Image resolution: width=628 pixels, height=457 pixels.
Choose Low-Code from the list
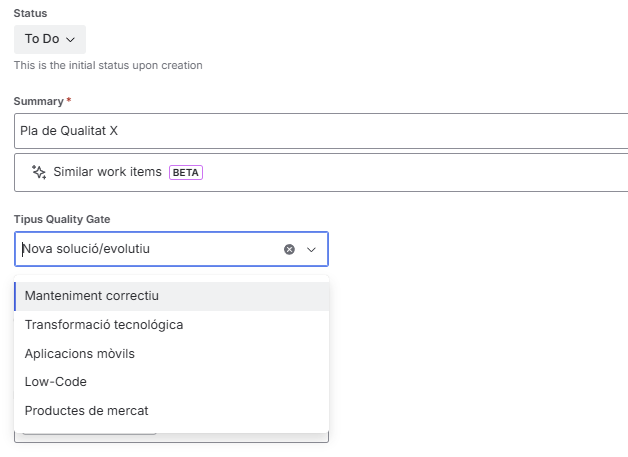[x=171, y=382]
